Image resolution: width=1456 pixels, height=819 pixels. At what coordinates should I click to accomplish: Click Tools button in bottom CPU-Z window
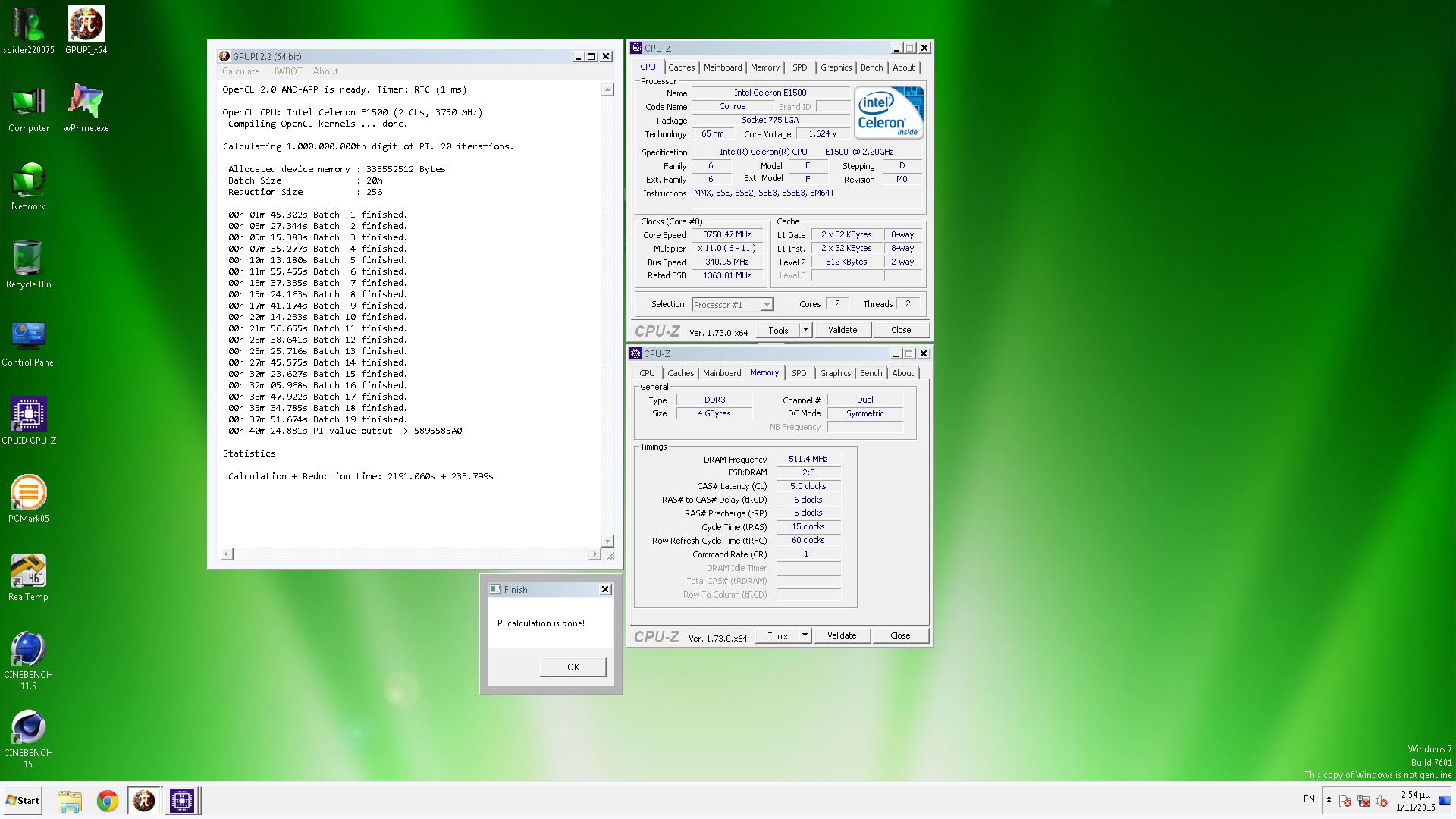777,635
